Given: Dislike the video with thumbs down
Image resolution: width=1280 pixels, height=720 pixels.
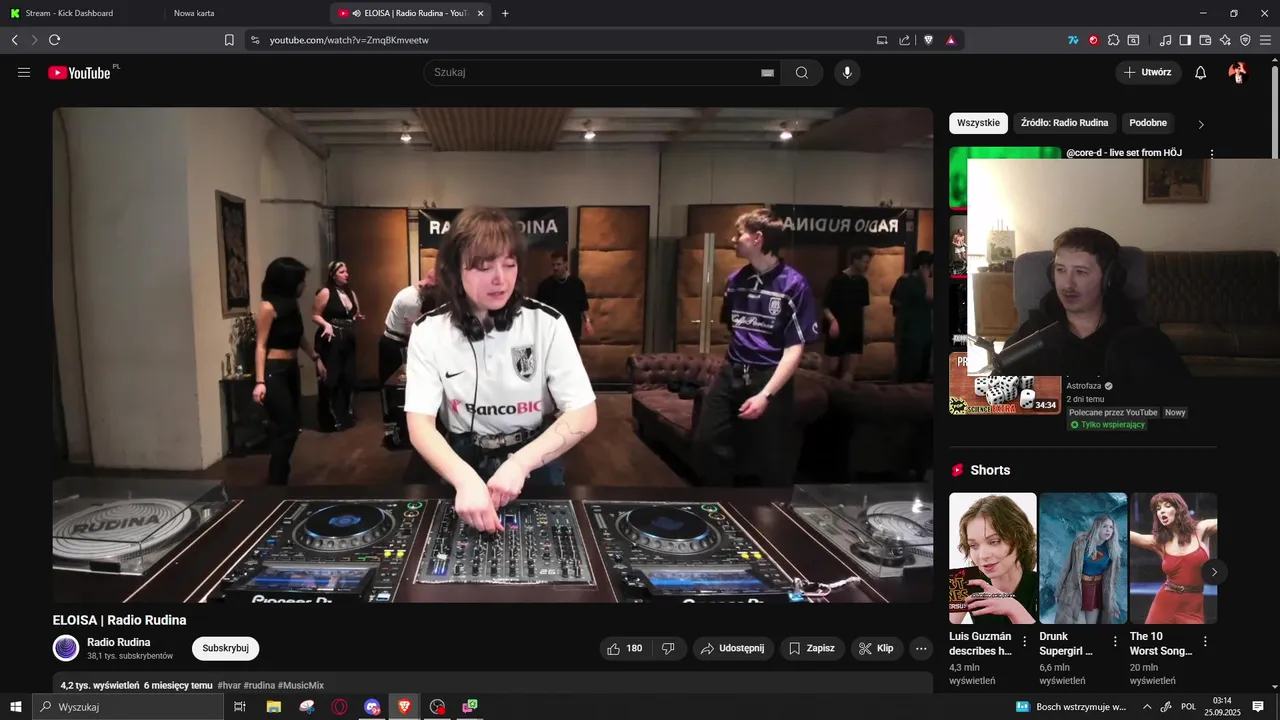Looking at the screenshot, I should point(668,648).
